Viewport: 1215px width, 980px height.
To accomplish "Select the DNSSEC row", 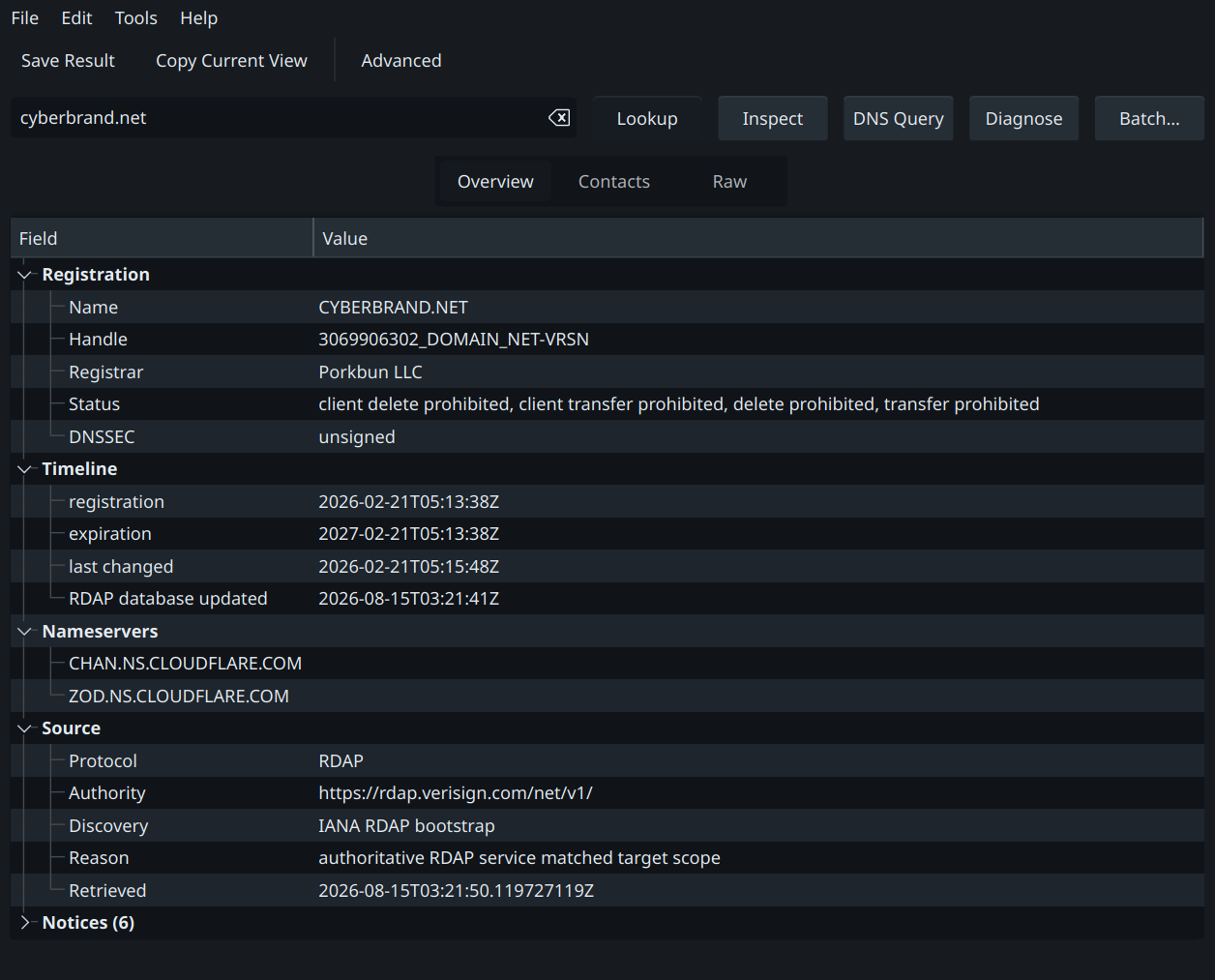I will (x=607, y=437).
